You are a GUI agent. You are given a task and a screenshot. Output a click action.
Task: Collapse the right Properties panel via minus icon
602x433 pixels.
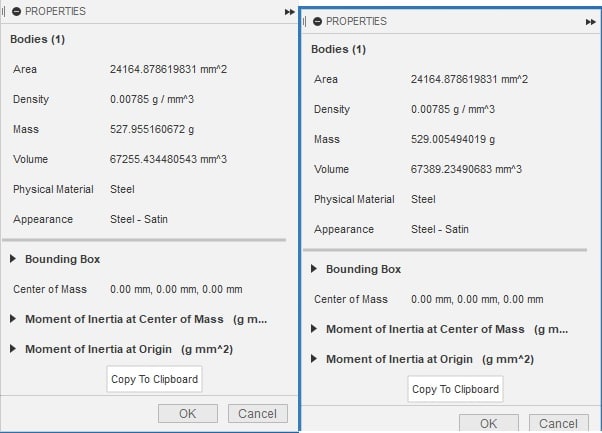317,21
